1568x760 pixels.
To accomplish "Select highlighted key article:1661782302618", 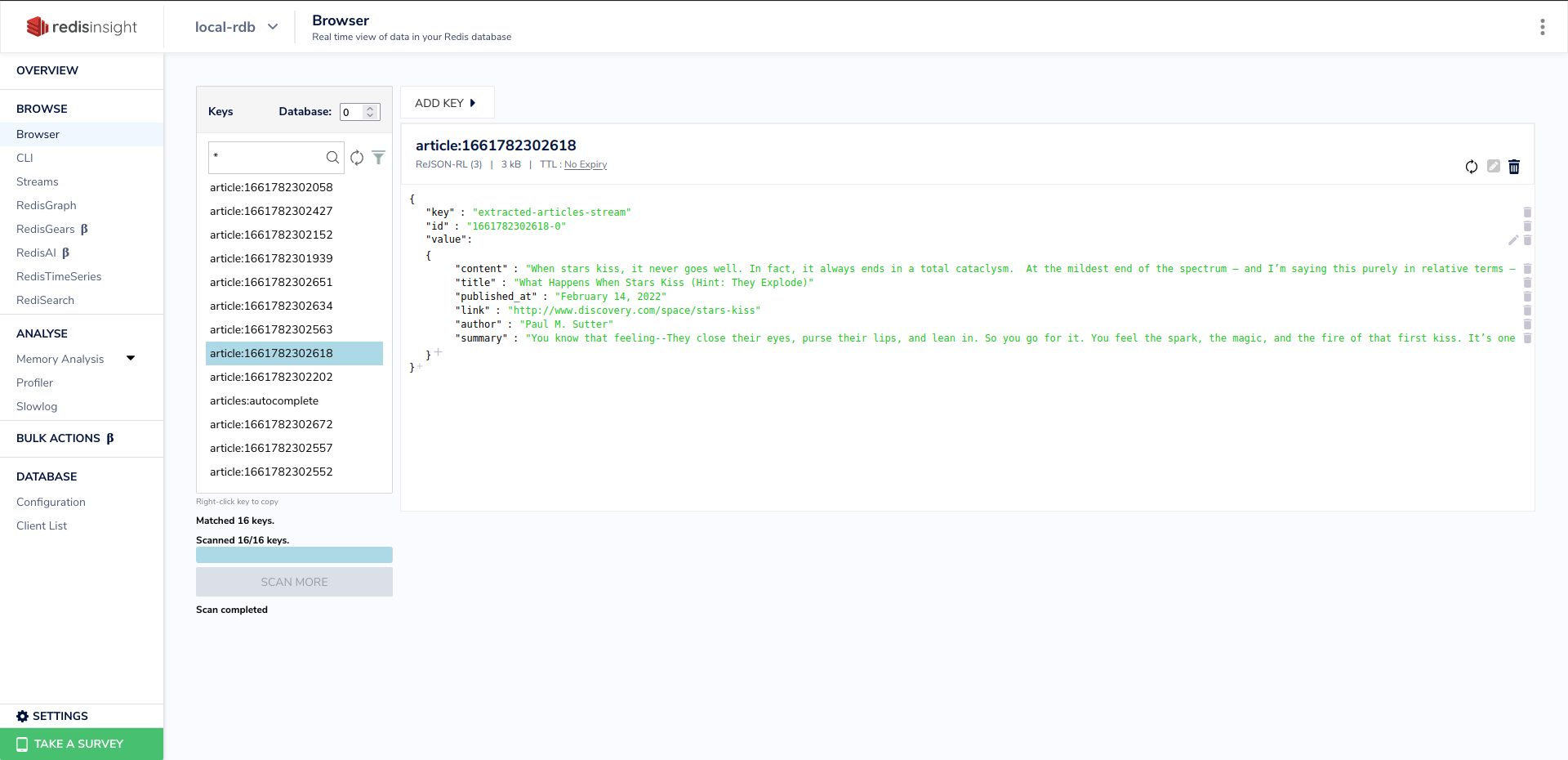I will click(x=294, y=353).
